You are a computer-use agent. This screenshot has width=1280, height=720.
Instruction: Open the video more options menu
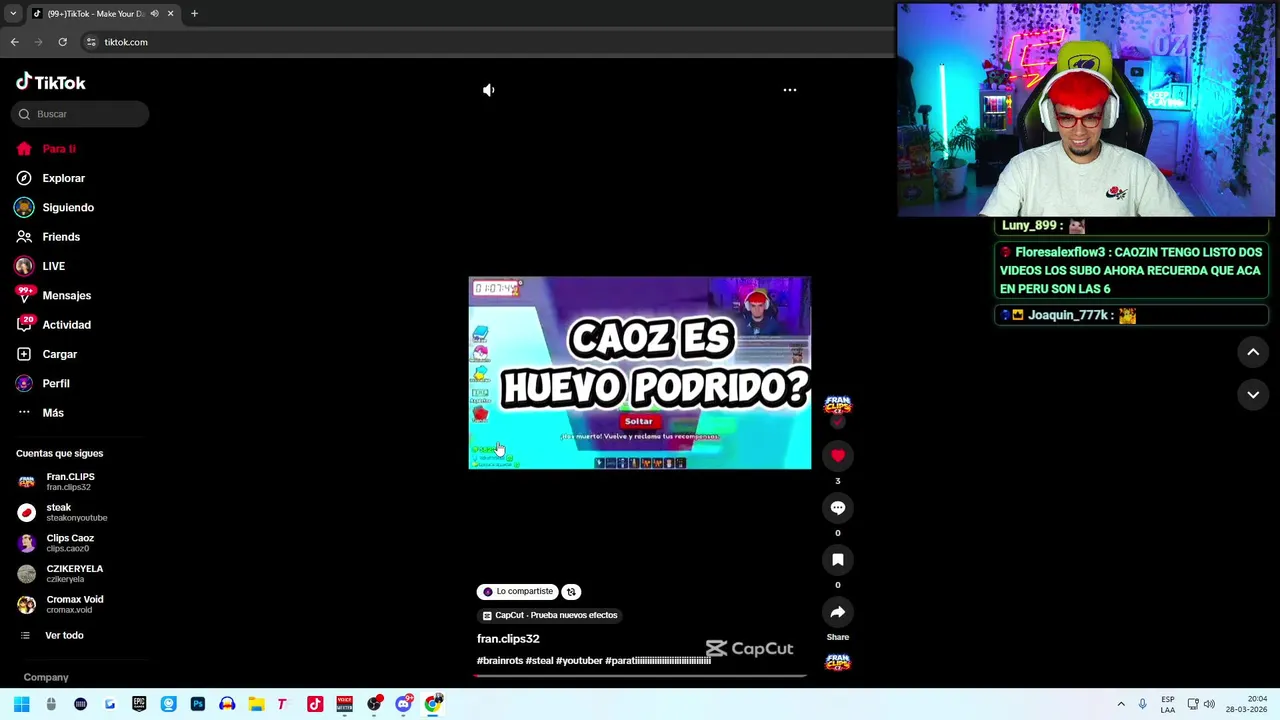[790, 90]
